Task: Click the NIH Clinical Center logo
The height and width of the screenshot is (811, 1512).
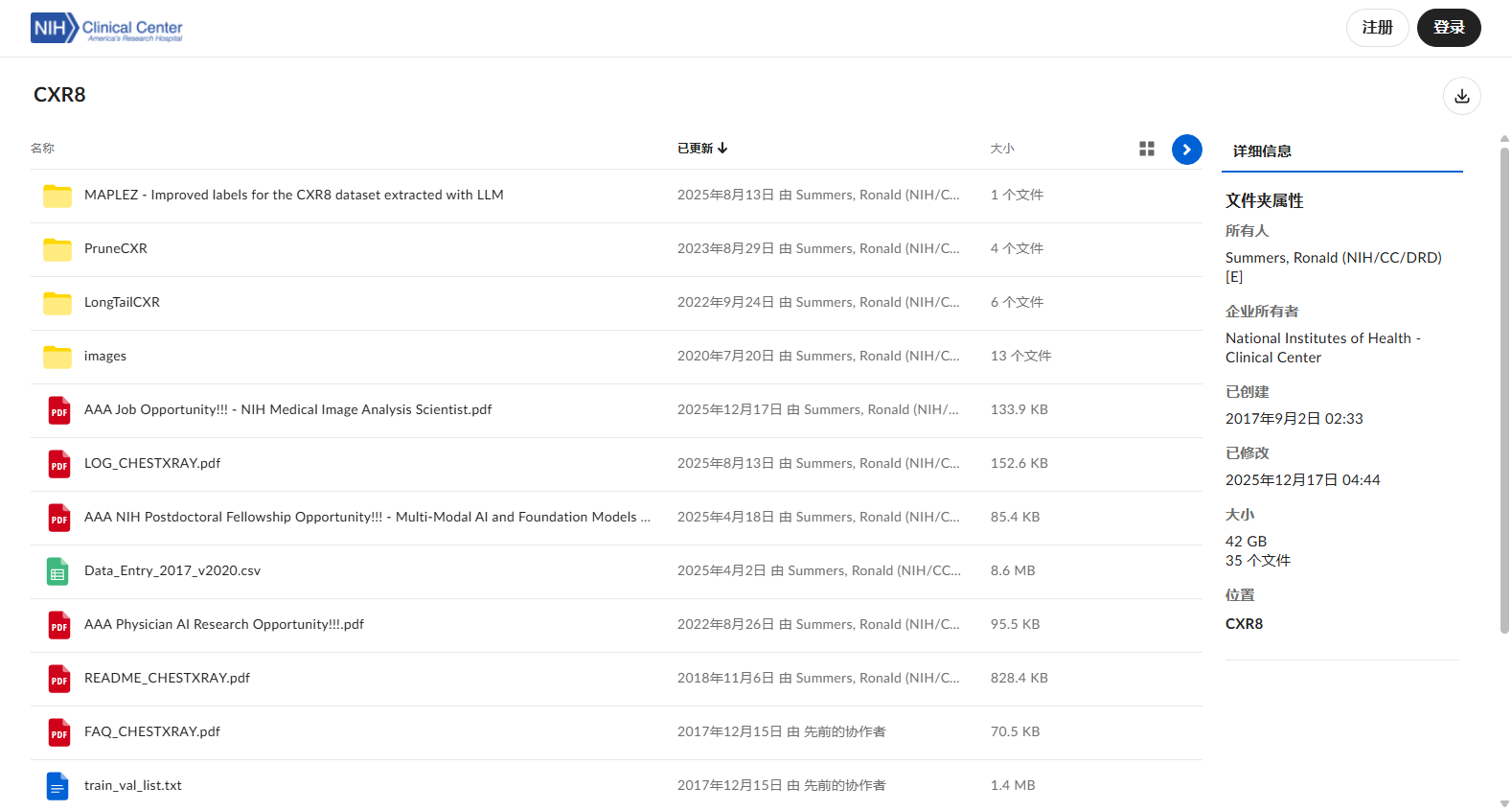Action: [x=106, y=28]
